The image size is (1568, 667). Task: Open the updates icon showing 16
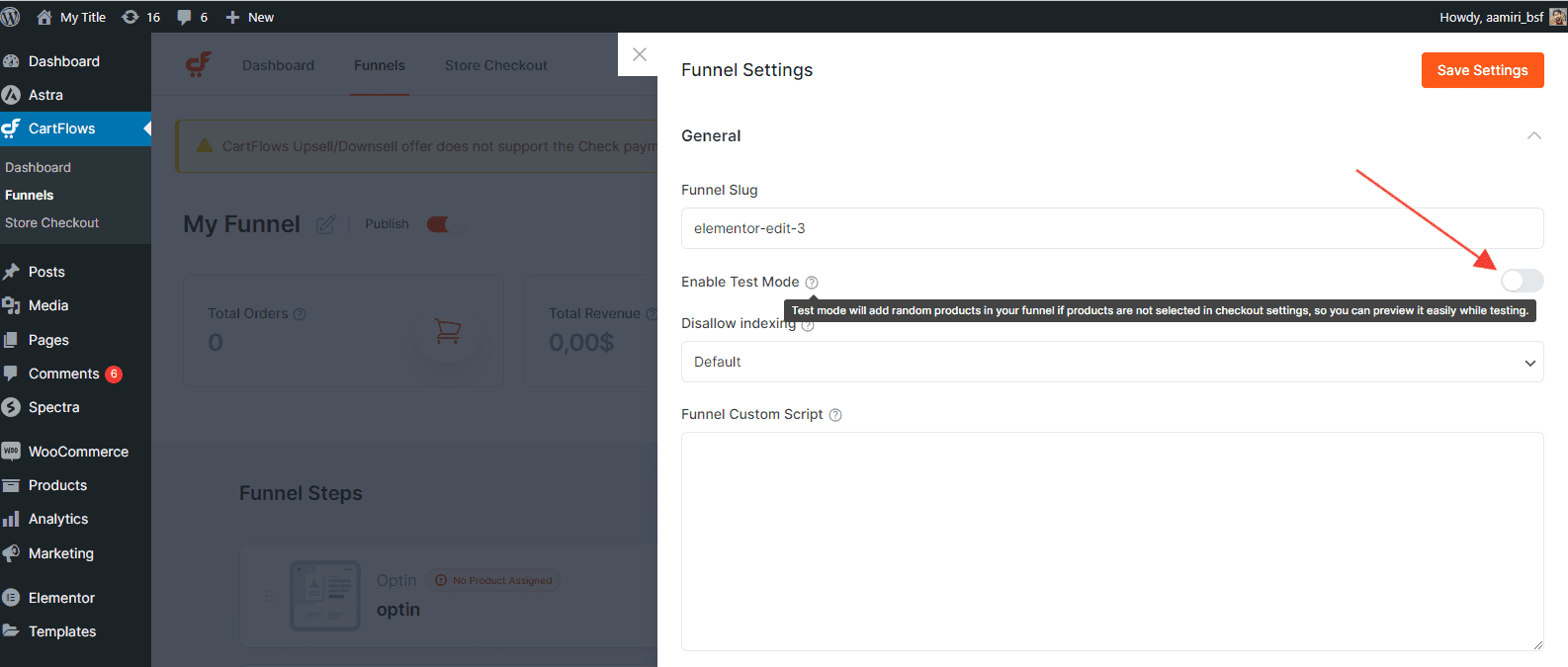131,17
